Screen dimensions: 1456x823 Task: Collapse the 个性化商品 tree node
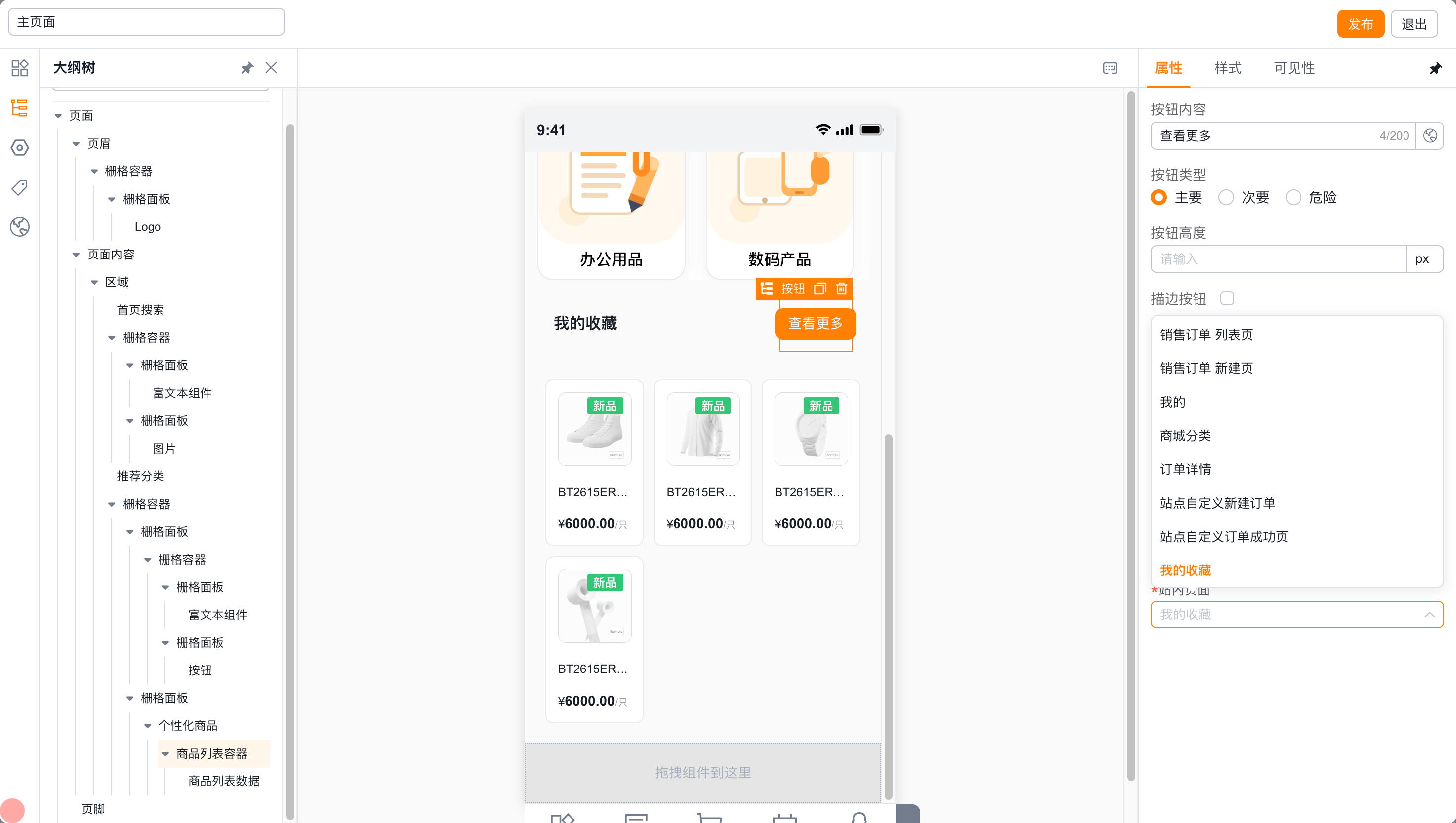[148, 726]
